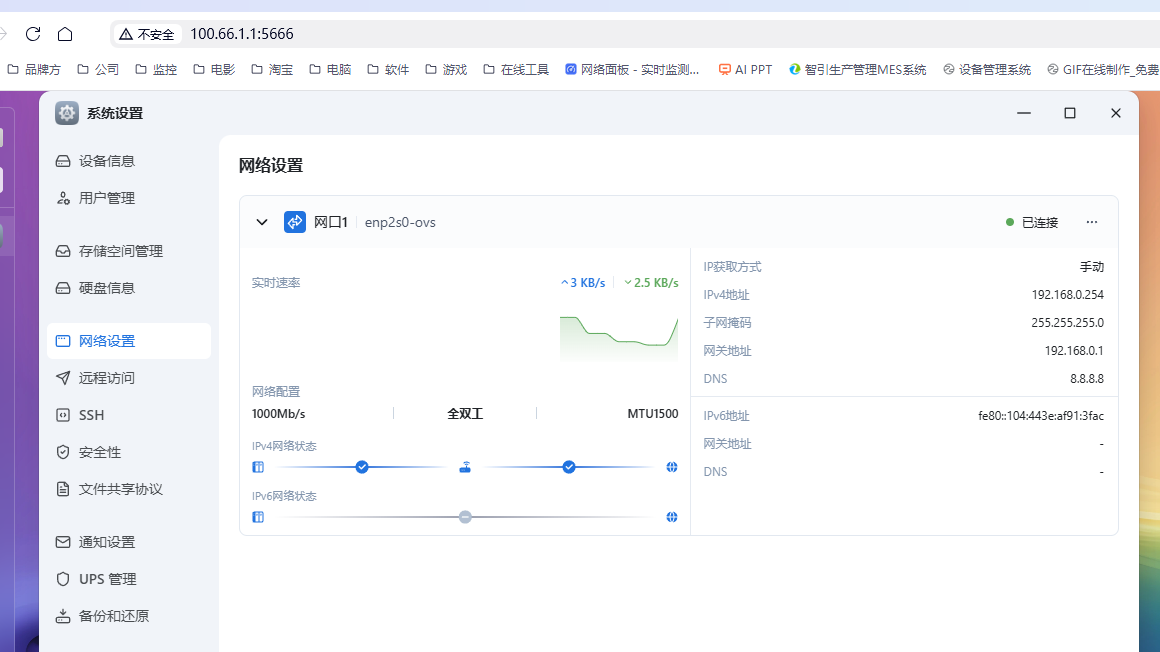The height and width of the screenshot is (652, 1160).
Task: Click the network port 1 blue icon
Action: point(295,222)
